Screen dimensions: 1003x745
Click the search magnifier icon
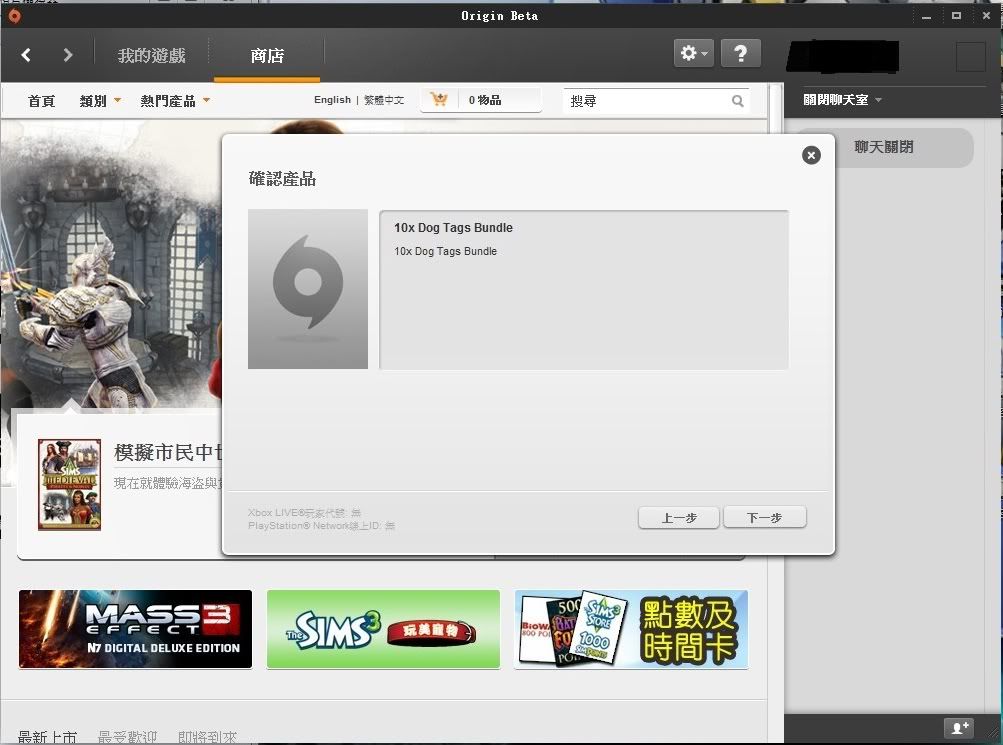tap(738, 101)
